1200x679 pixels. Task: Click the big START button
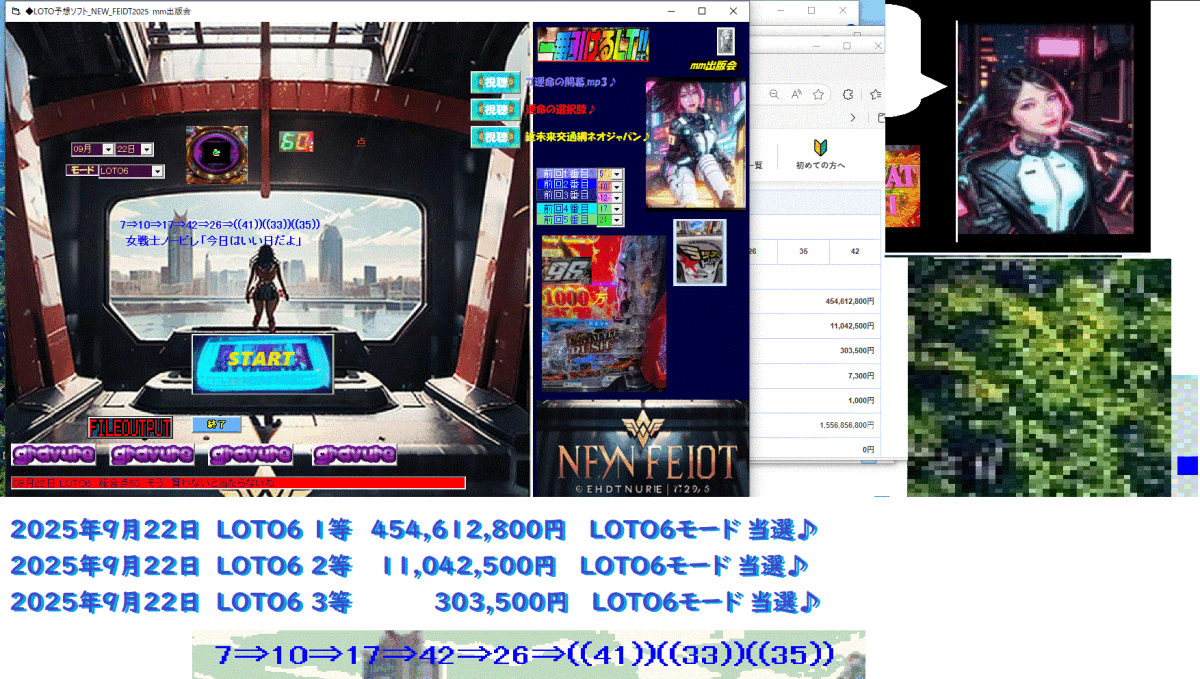263,362
